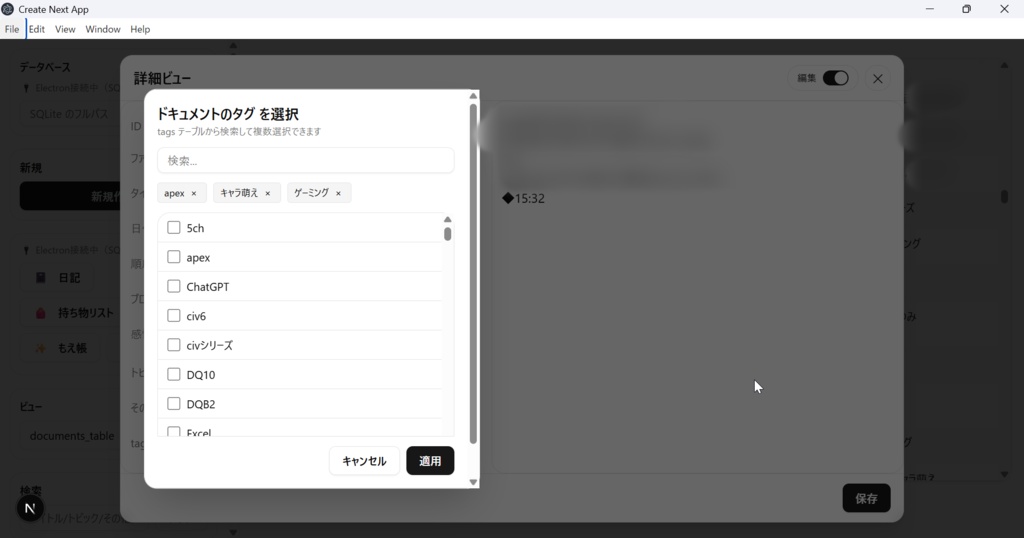Check the ChatGPT tag checkbox

174,286
